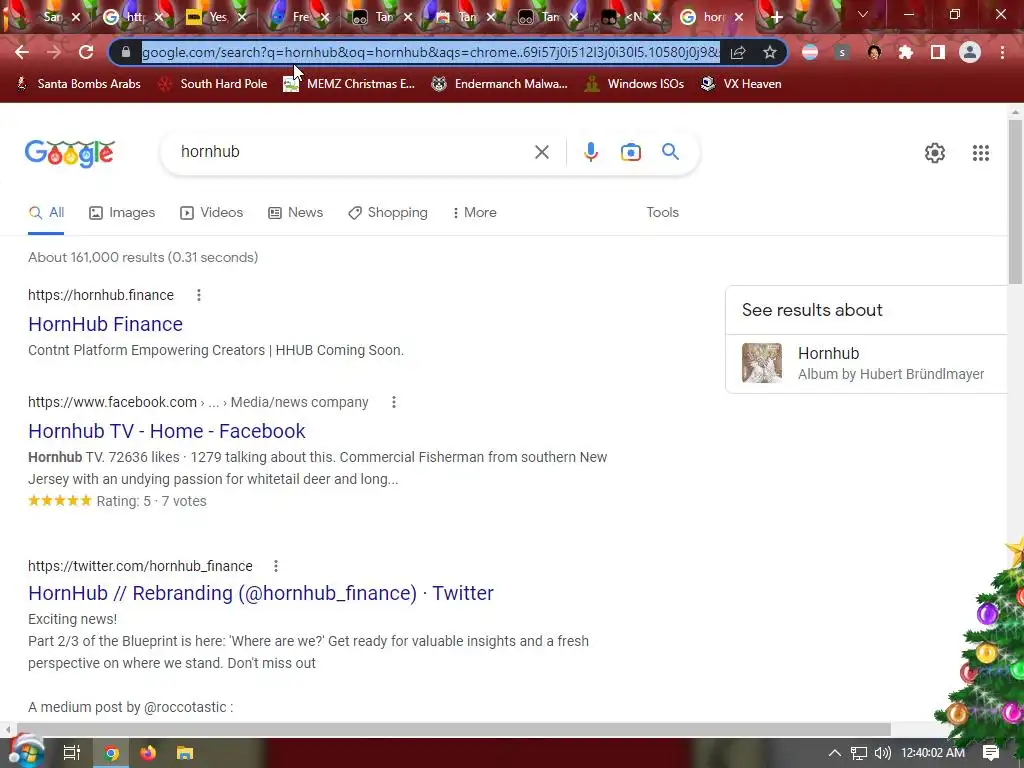
Task: Open options for the twitter.com result
Action: point(276,566)
